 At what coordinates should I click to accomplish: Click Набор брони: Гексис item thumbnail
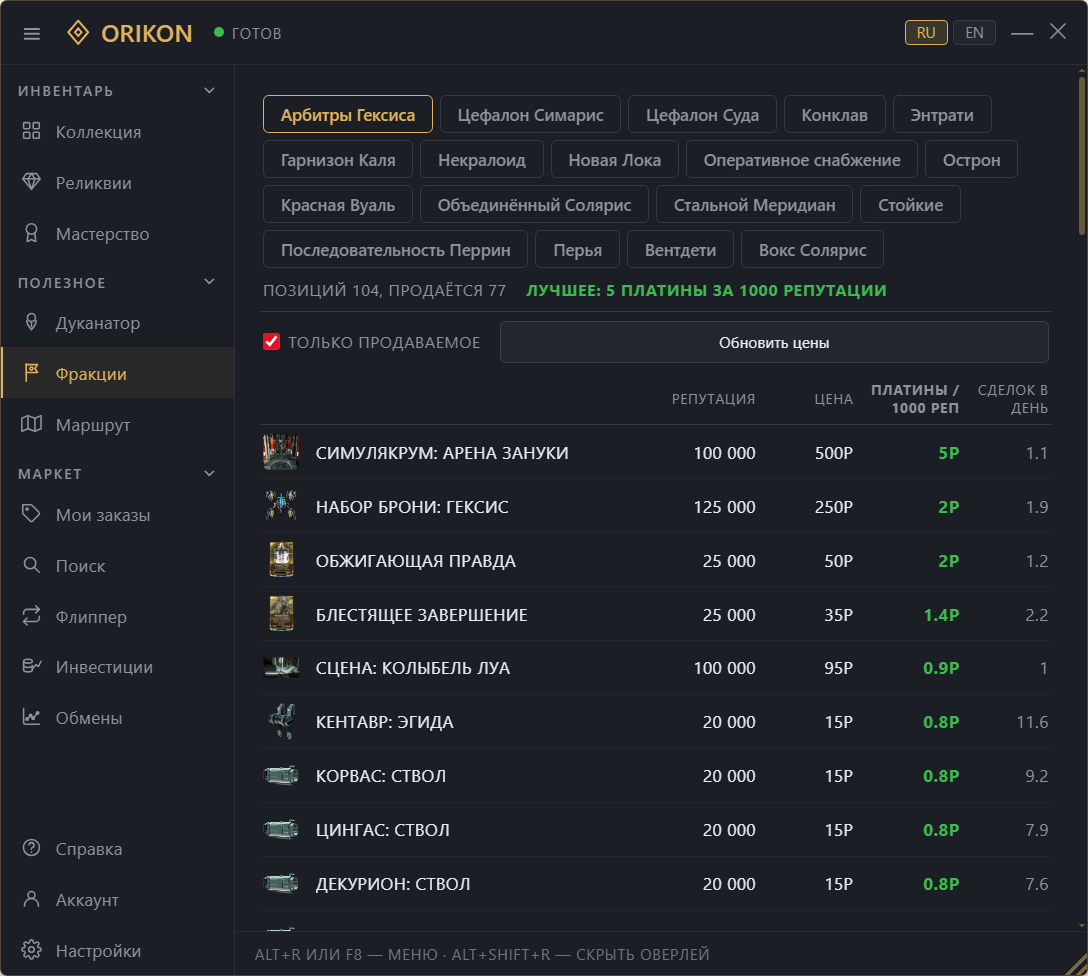281,506
